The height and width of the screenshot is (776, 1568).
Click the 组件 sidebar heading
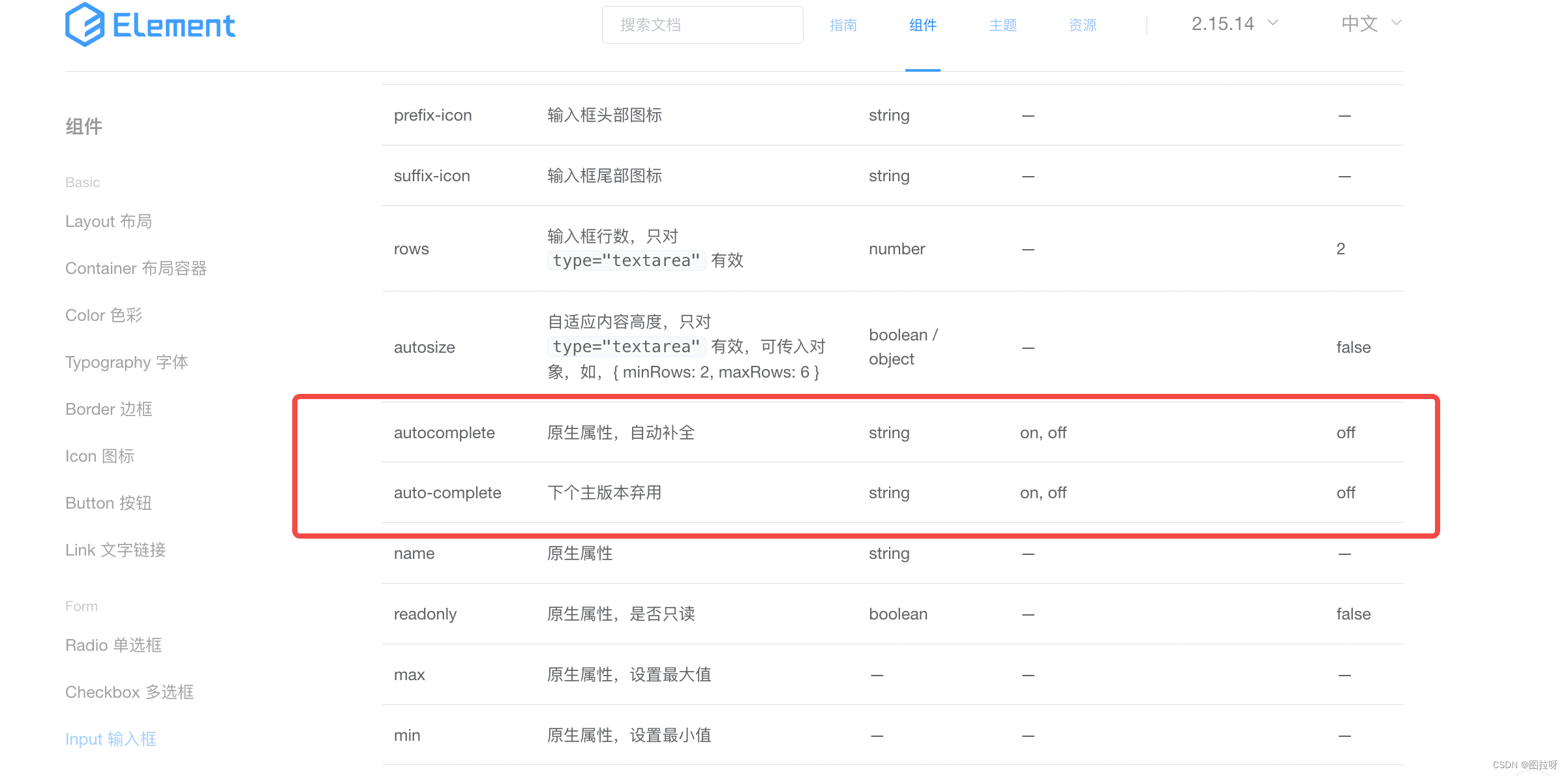pos(84,127)
